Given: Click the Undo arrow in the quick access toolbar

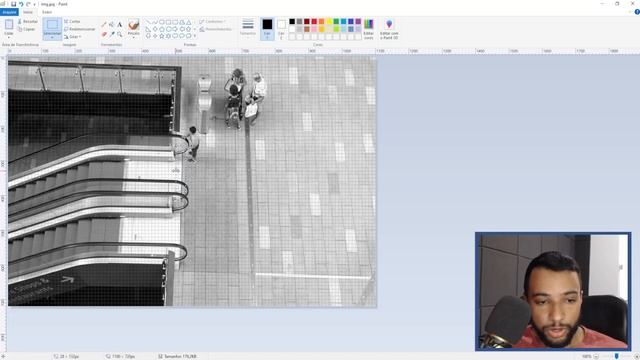Looking at the screenshot, I should click(x=21, y=4).
